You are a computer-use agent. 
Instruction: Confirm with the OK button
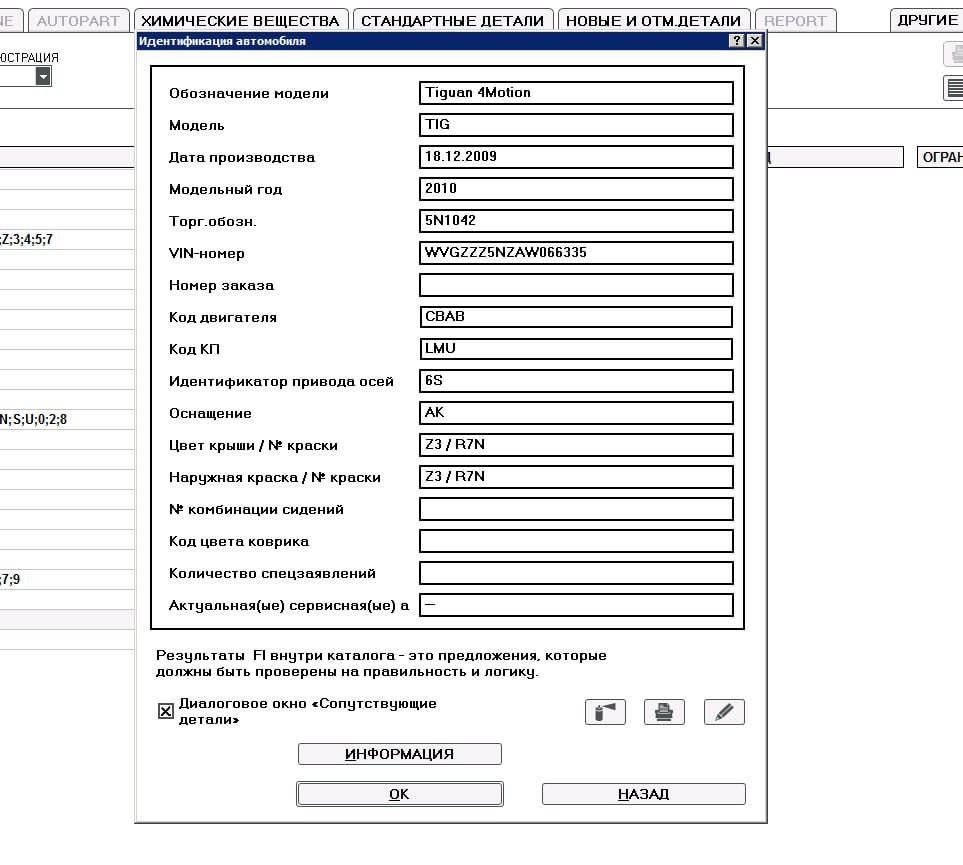pos(399,794)
